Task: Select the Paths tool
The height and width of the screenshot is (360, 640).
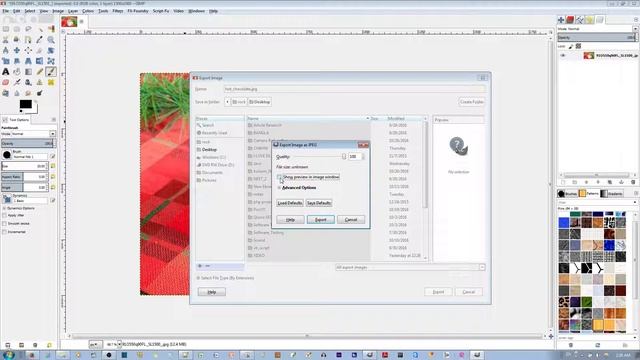Action: [28, 40]
